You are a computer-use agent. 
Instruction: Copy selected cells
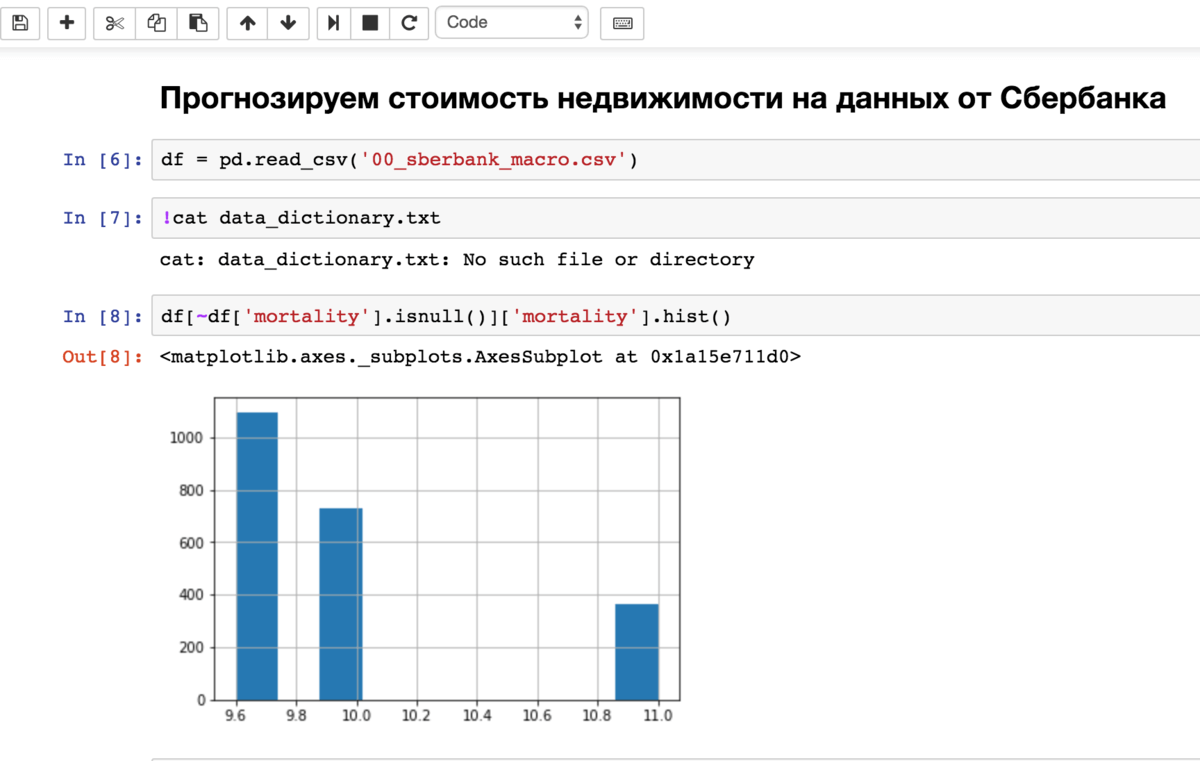157,22
